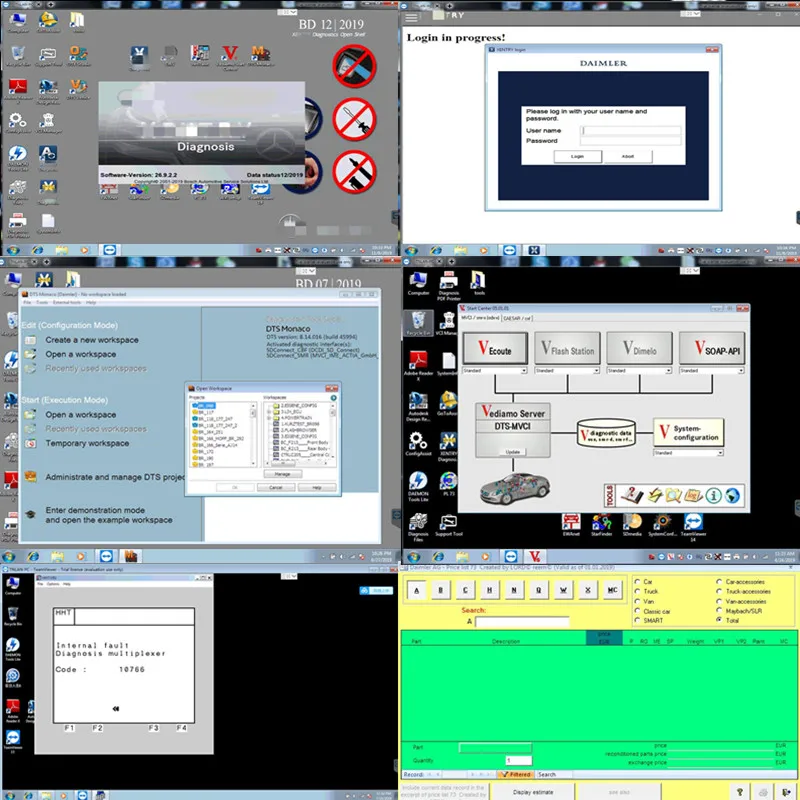
Task: Open the Standard dropdown under Flash Station
Action: tap(567, 370)
